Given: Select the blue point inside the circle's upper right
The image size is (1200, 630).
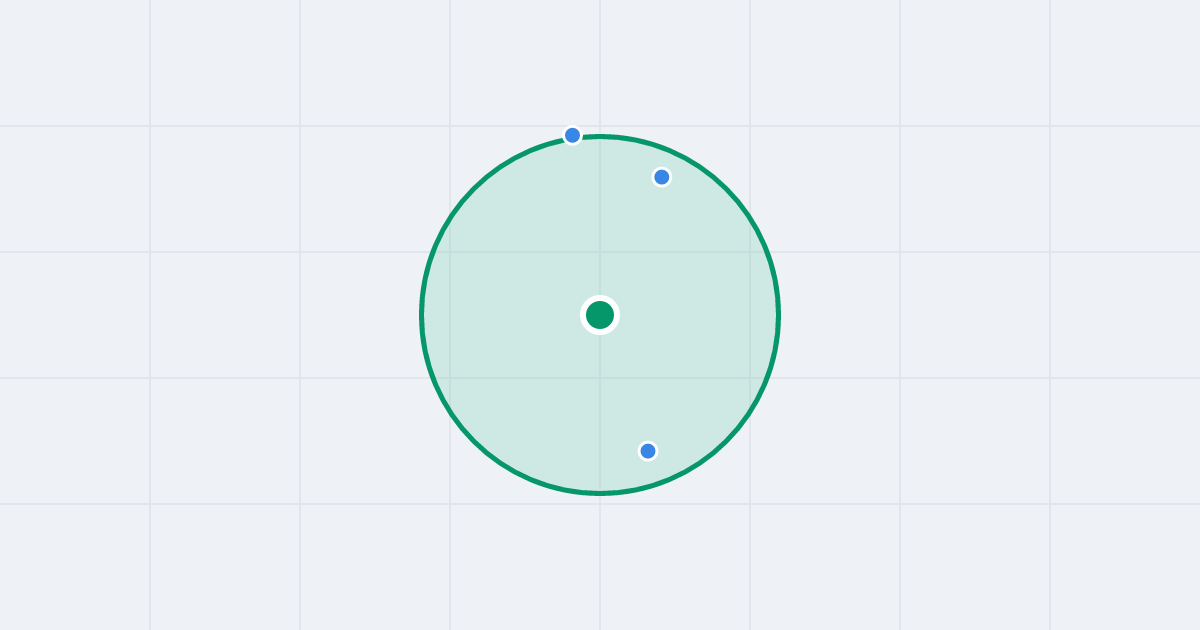Looking at the screenshot, I should click(662, 177).
